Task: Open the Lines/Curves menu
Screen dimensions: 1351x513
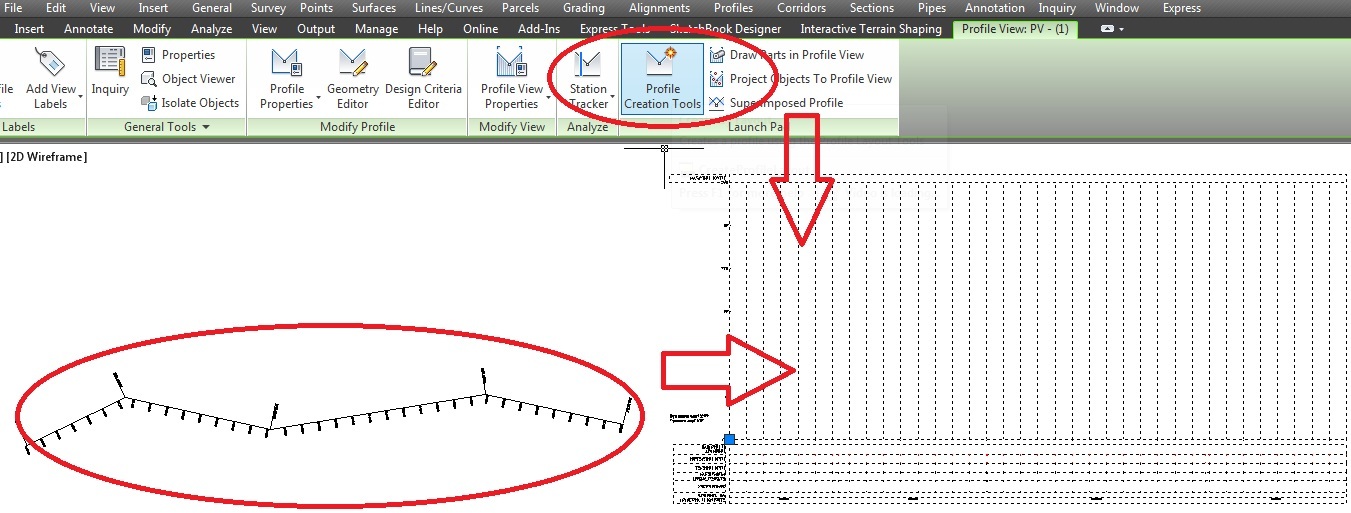Action: pyautogui.click(x=449, y=8)
